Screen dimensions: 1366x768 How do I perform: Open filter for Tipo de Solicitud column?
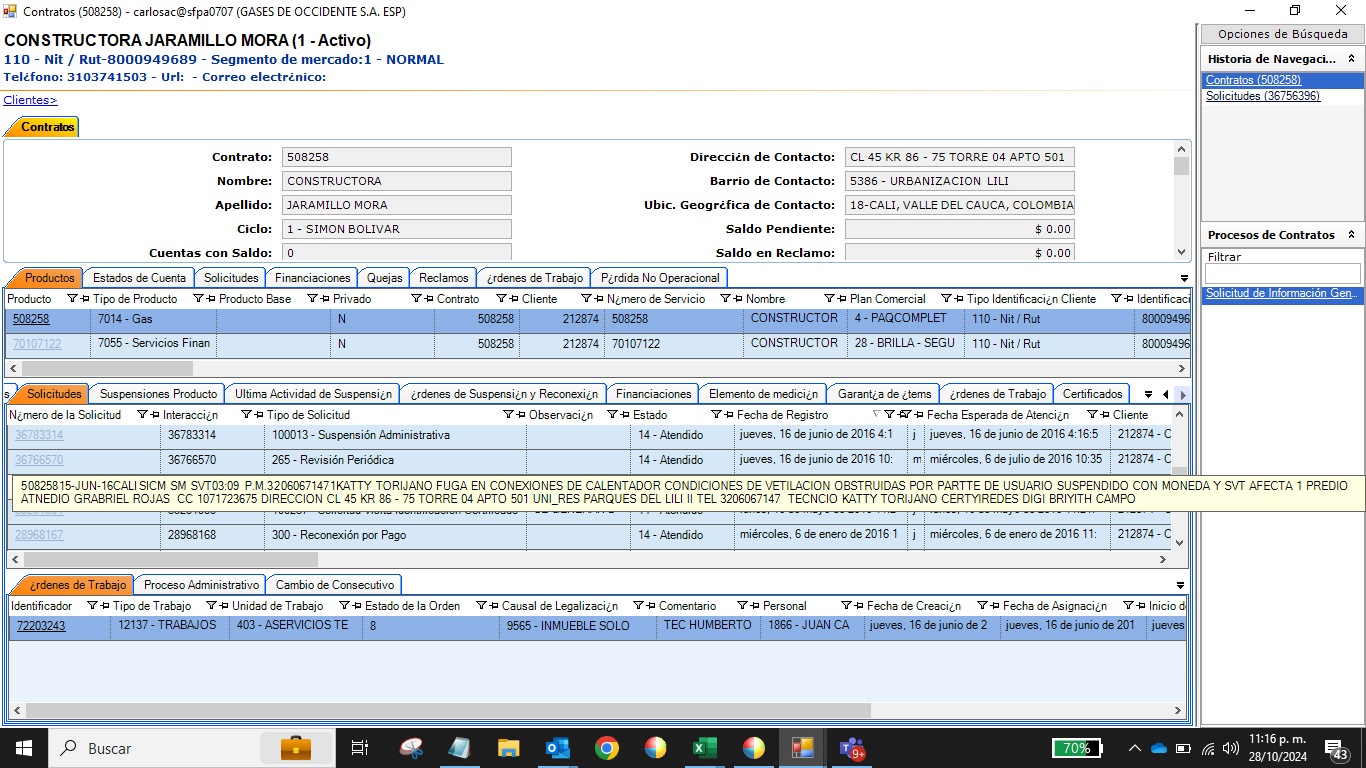(x=507, y=415)
